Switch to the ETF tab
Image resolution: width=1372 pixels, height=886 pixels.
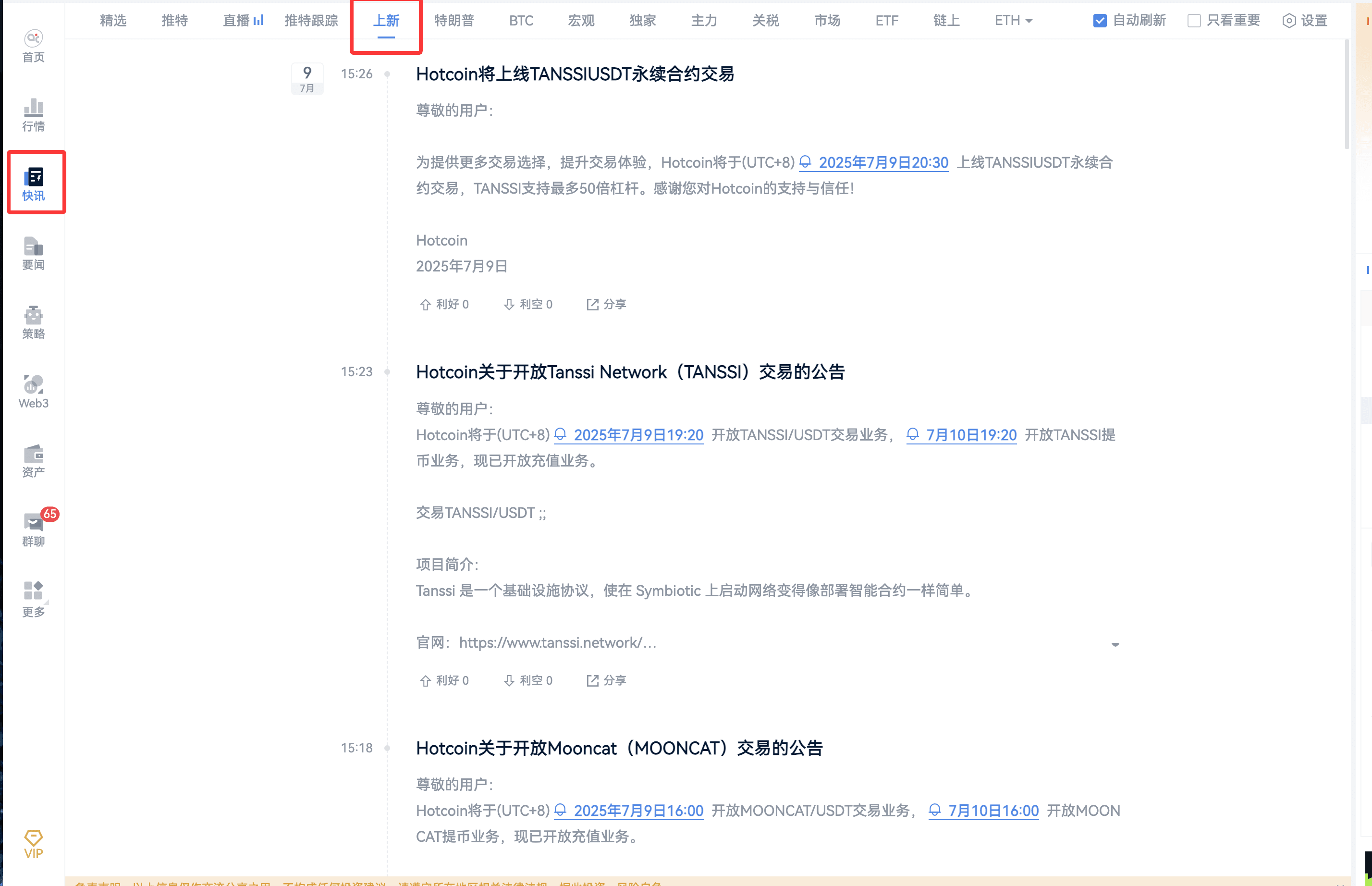coord(886,21)
